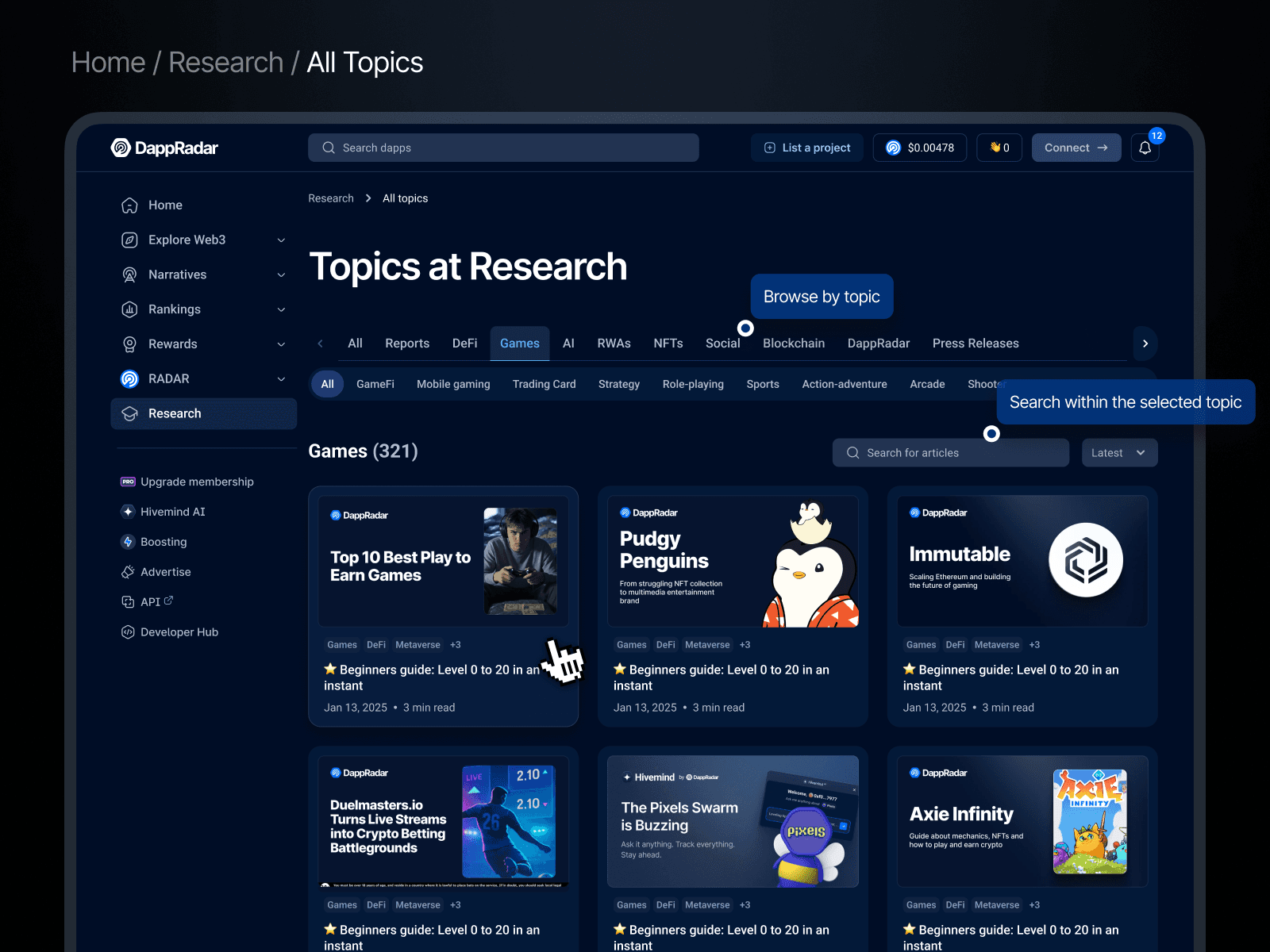Click the API sidebar icon
The image size is (1270, 952).
pyautogui.click(x=128, y=602)
